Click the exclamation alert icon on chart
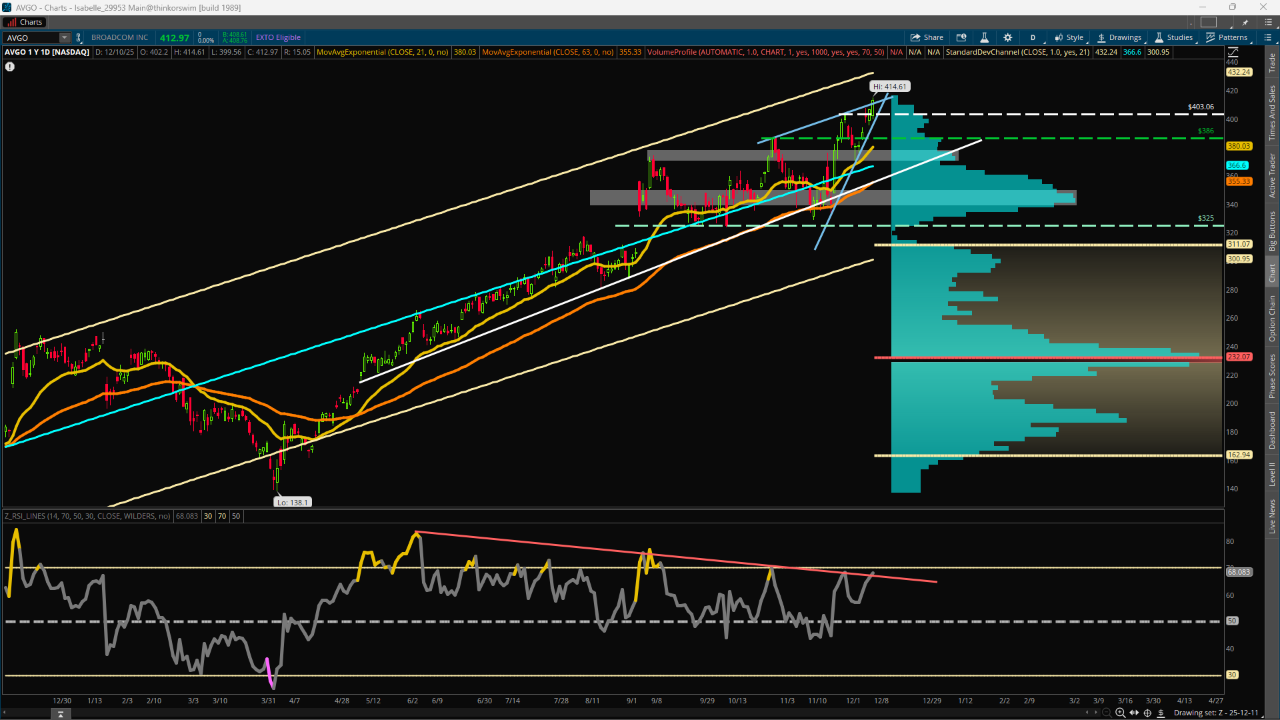The height and width of the screenshot is (720, 1280). [10, 67]
